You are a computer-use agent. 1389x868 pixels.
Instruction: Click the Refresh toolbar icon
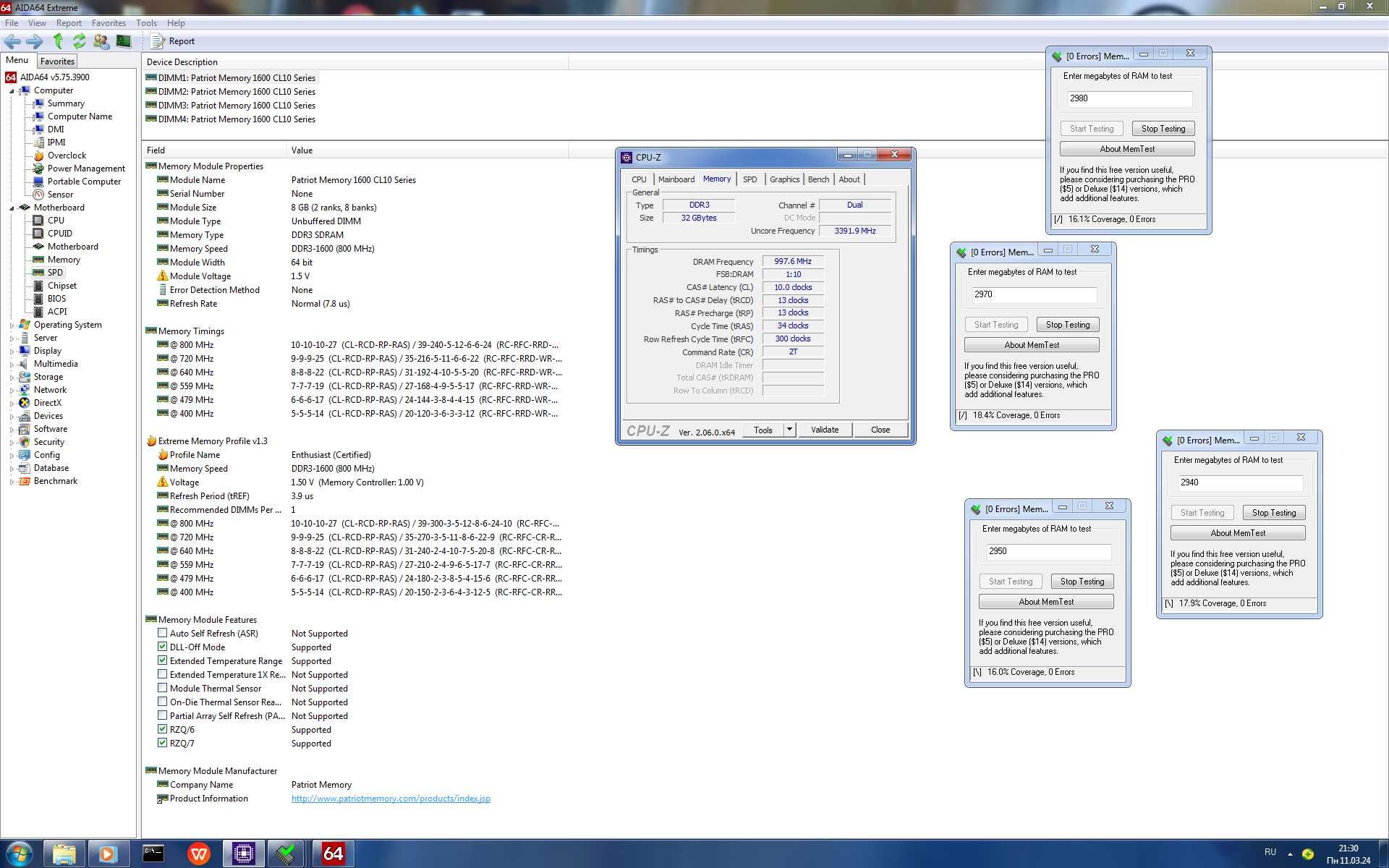pyautogui.click(x=79, y=41)
